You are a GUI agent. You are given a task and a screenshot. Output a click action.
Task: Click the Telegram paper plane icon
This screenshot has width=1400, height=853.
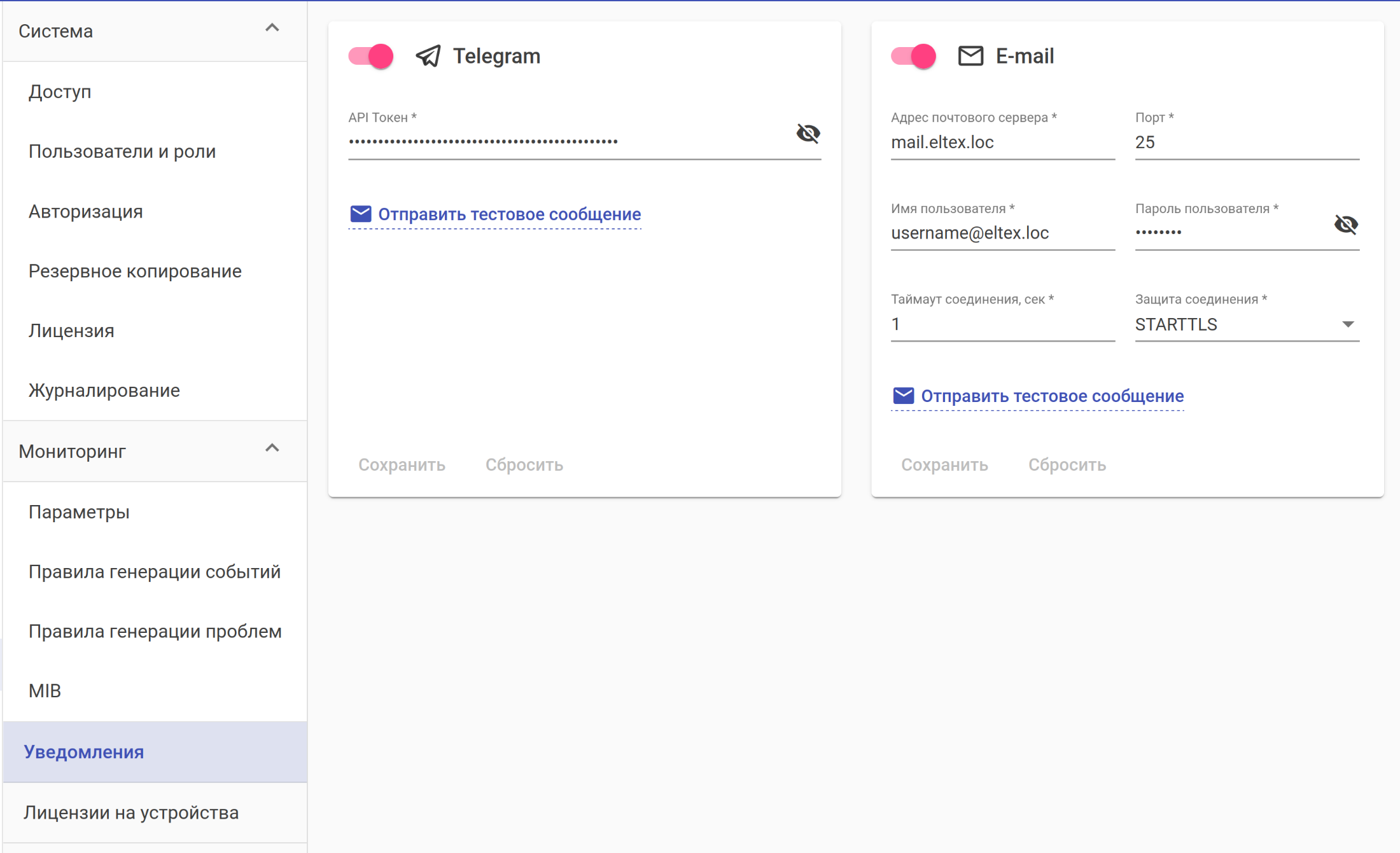point(428,56)
